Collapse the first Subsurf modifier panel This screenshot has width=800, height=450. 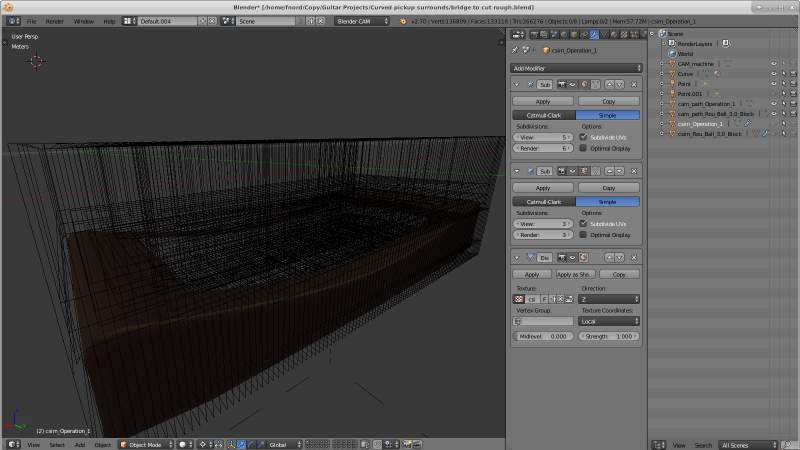[516, 85]
